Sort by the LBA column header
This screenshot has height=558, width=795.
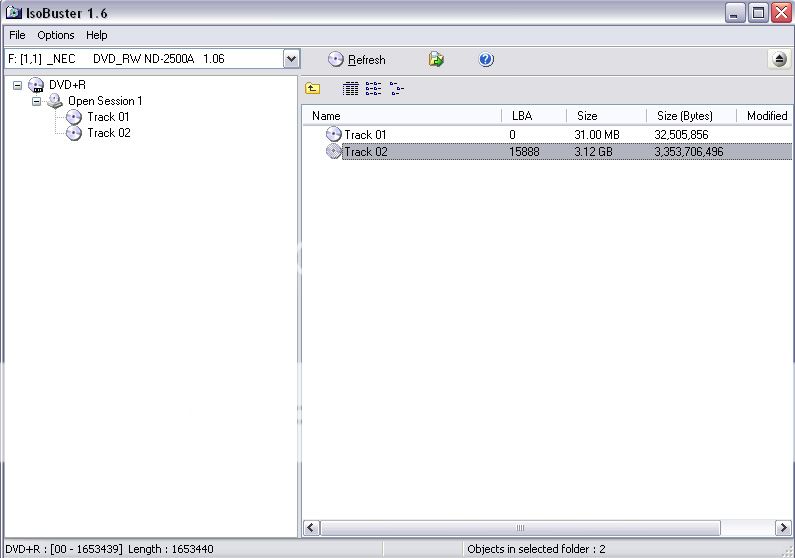pos(533,116)
